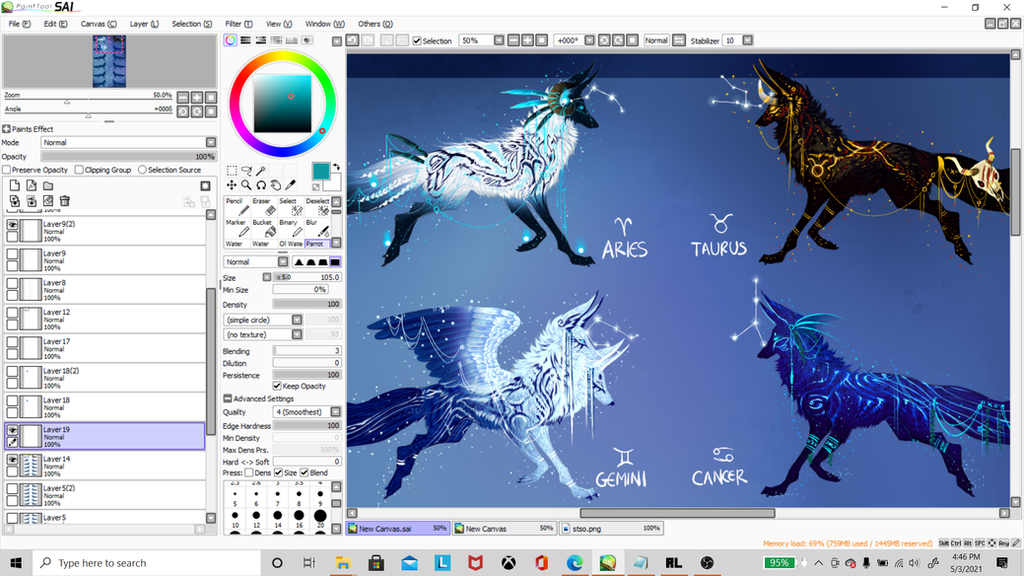This screenshot has width=1024, height=576.
Task: Select the Lasso tool
Action: click(246, 170)
